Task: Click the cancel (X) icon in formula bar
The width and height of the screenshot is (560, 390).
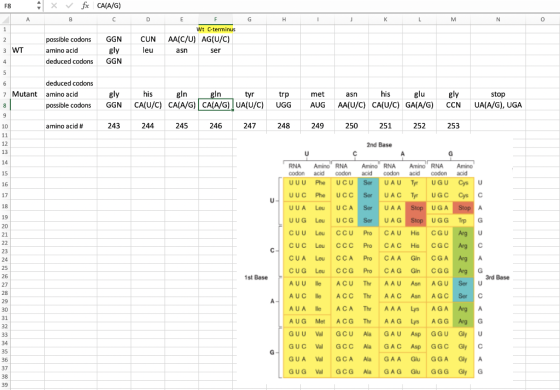Action: coord(54,6)
